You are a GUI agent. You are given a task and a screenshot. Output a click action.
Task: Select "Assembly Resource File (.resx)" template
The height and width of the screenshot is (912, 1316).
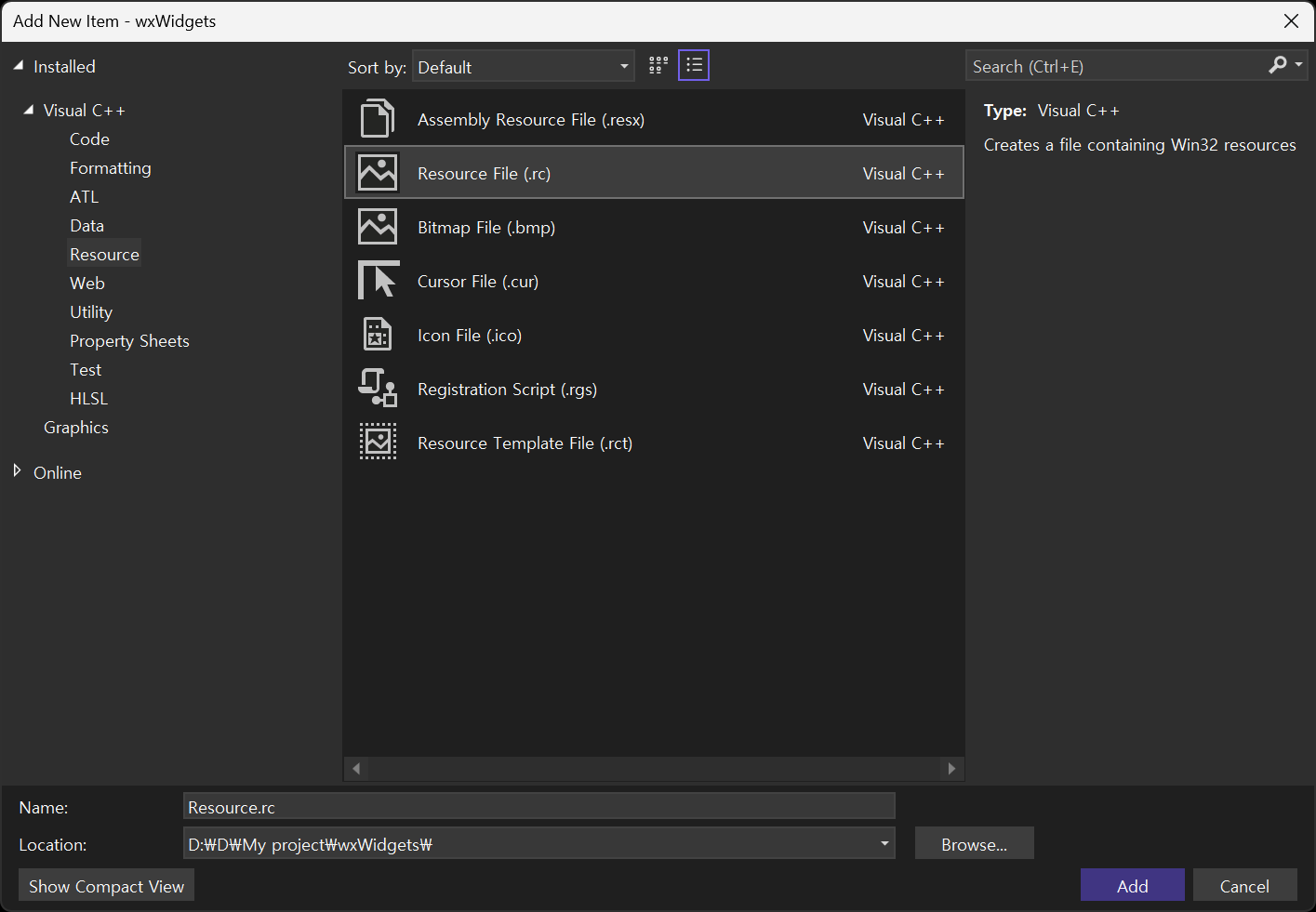[x=654, y=119]
